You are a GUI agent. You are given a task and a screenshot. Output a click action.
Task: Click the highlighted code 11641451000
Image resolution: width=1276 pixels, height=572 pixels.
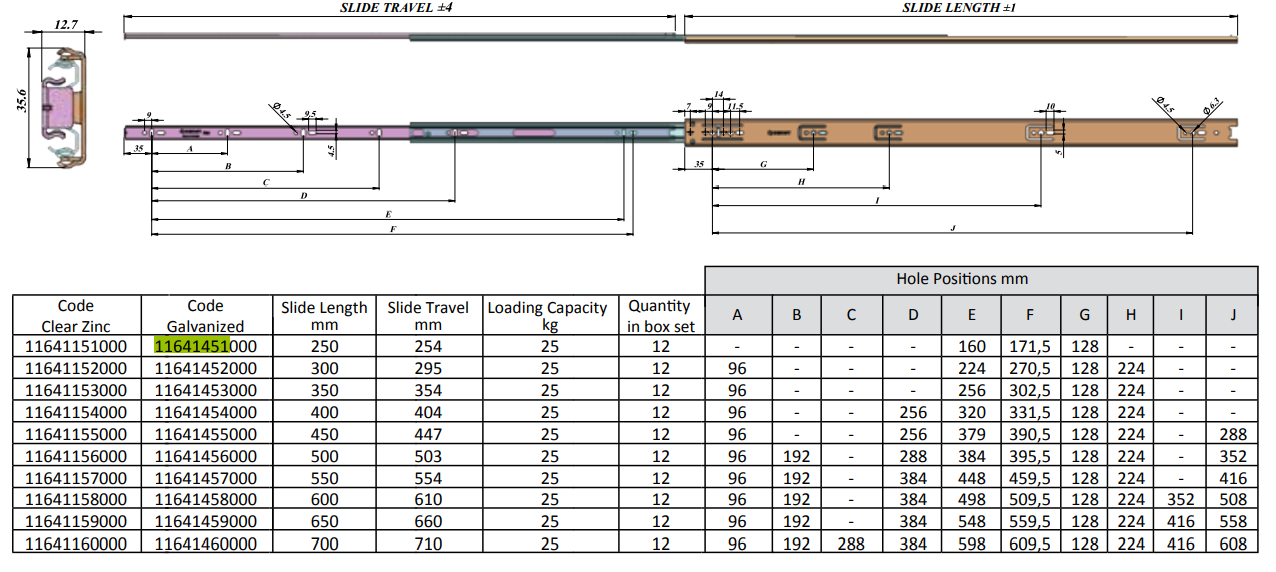point(206,346)
